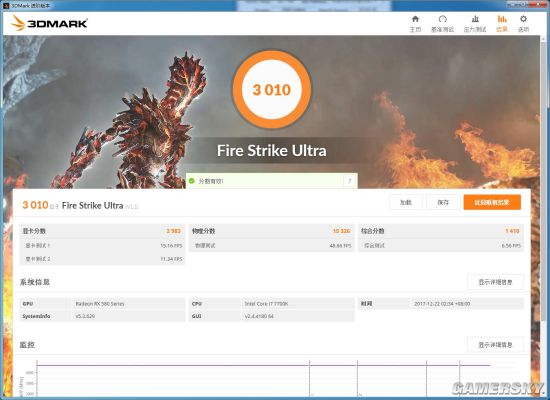Screen dimensions: 550x400
Task: Open the Options gear icon
Action: [523, 19]
